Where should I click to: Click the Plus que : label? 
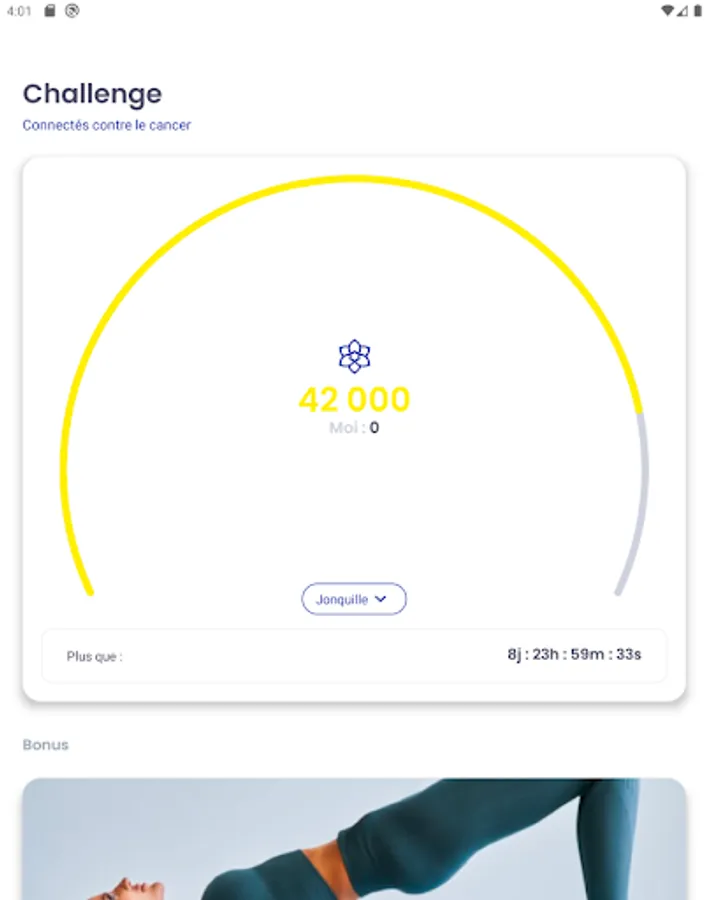coord(95,657)
